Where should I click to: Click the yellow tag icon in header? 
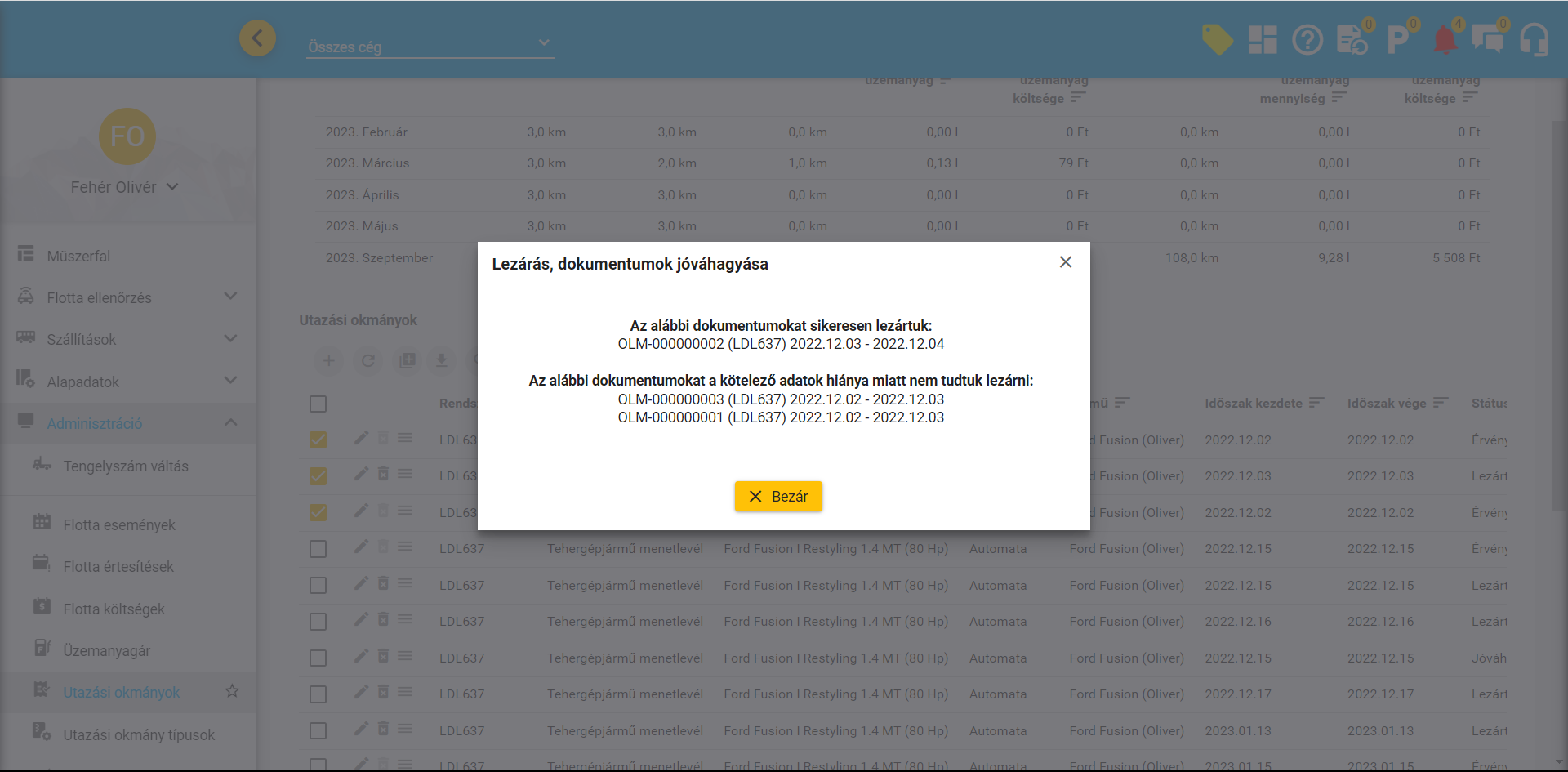pyautogui.click(x=1217, y=39)
